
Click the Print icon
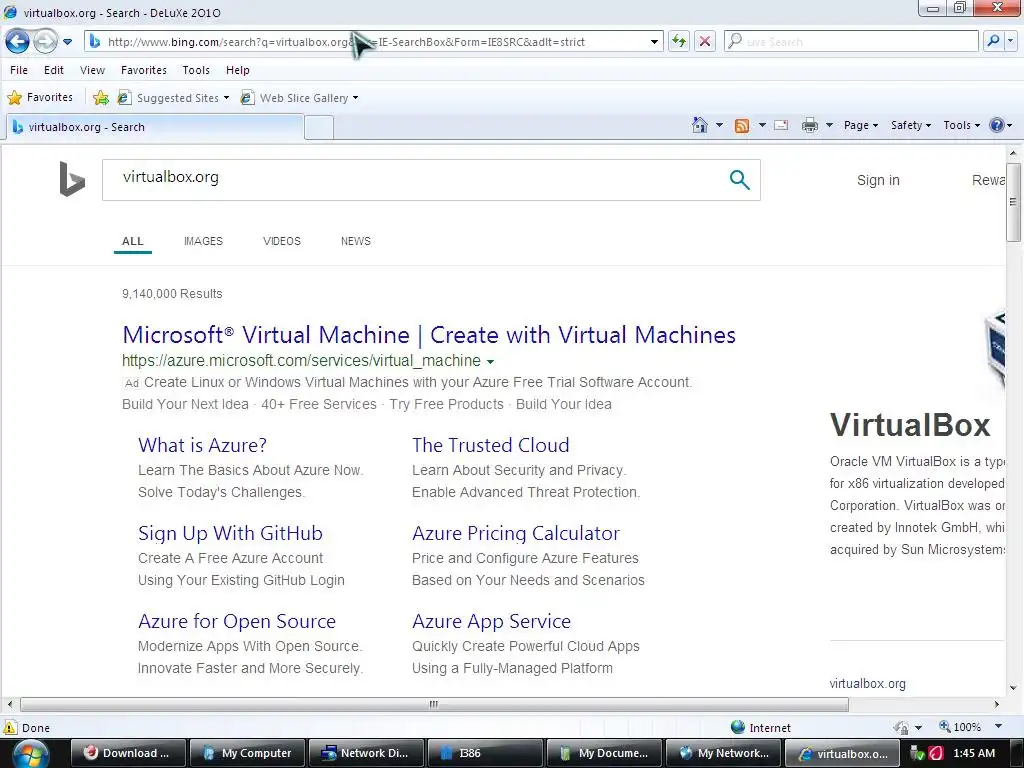click(810, 125)
